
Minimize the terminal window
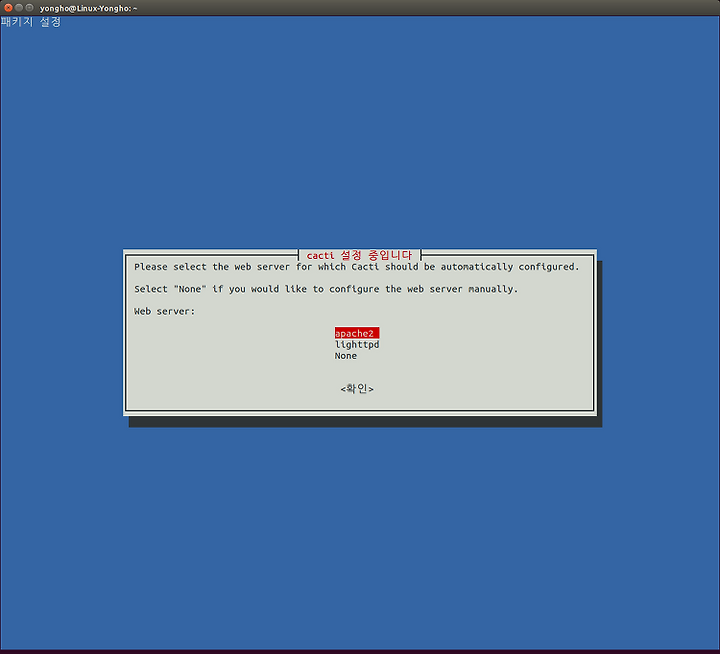19,8
